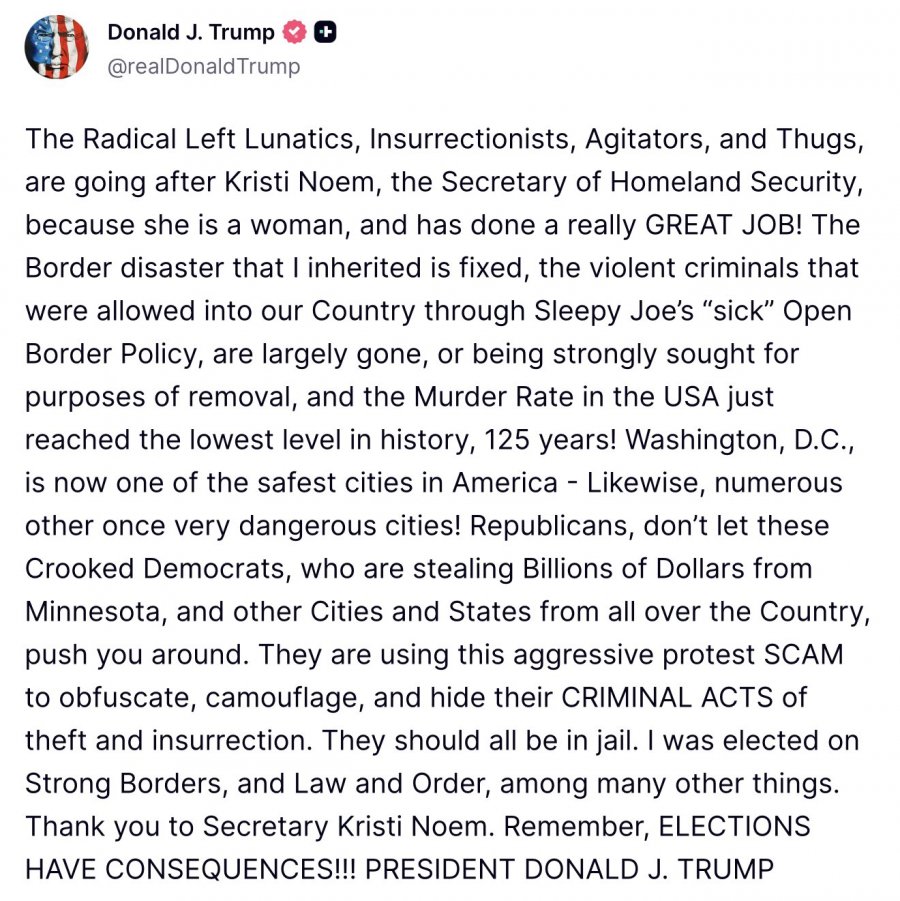The height and width of the screenshot is (901, 900).
Task: Click the capitalized "CRIMINAL ACTS" text
Action: click(x=667, y=698)
